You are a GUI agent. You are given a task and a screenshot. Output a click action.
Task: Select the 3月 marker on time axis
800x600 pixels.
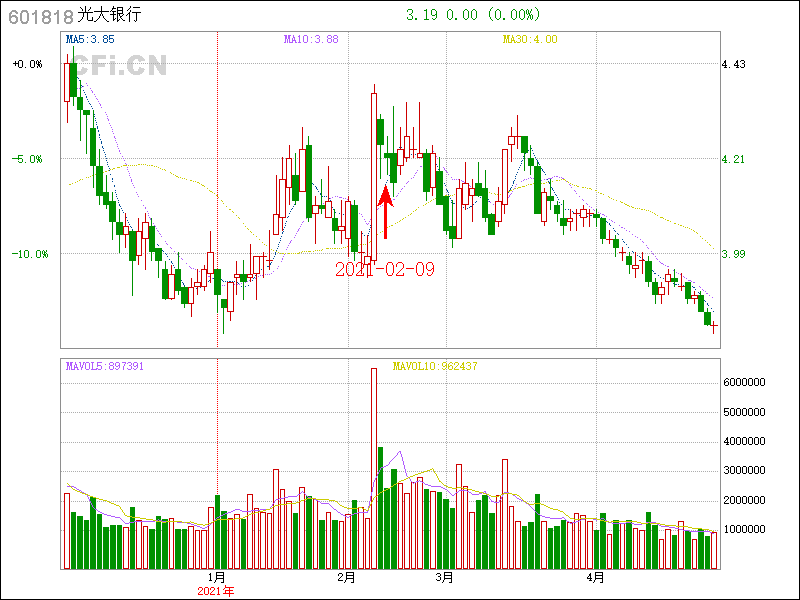coord(443,578)
